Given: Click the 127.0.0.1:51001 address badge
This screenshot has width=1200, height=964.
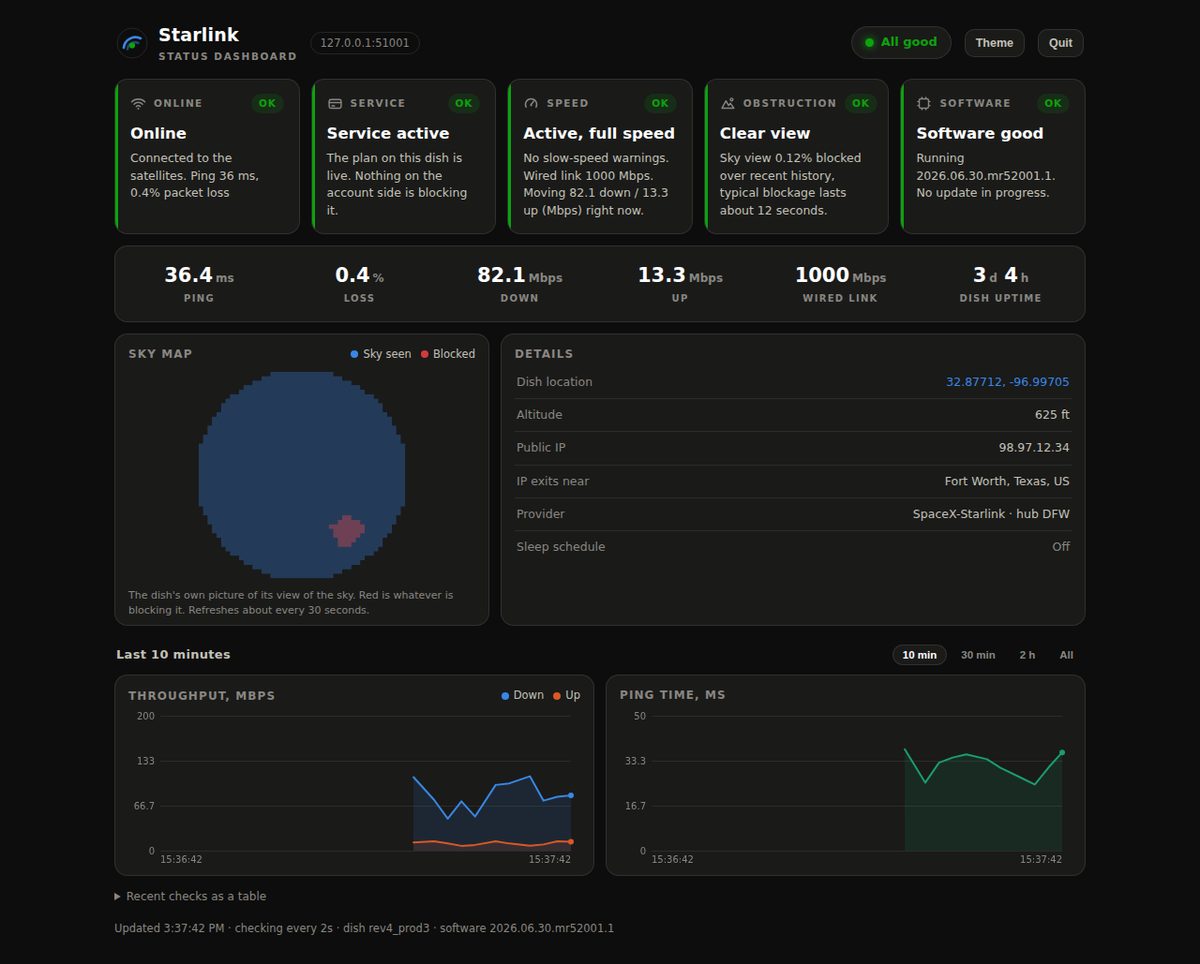Looking at the screenshot, I should pyautogui.click(x=364, y=43).
